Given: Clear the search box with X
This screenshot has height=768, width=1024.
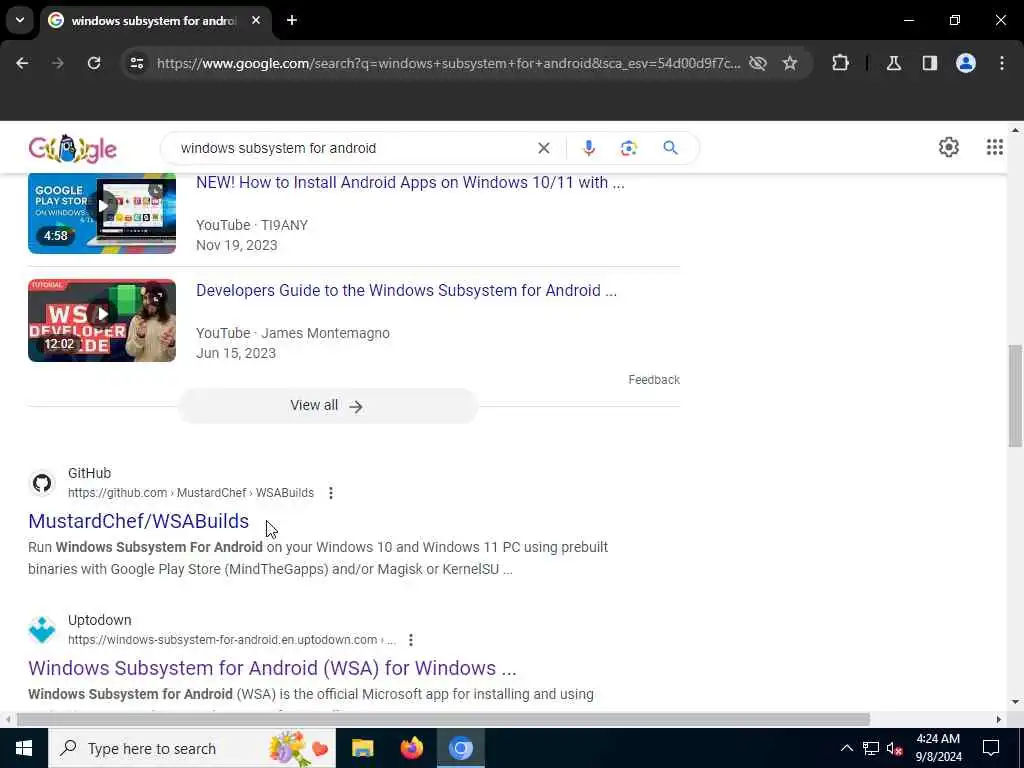Looking at the screenshot, I should point(543,148).
